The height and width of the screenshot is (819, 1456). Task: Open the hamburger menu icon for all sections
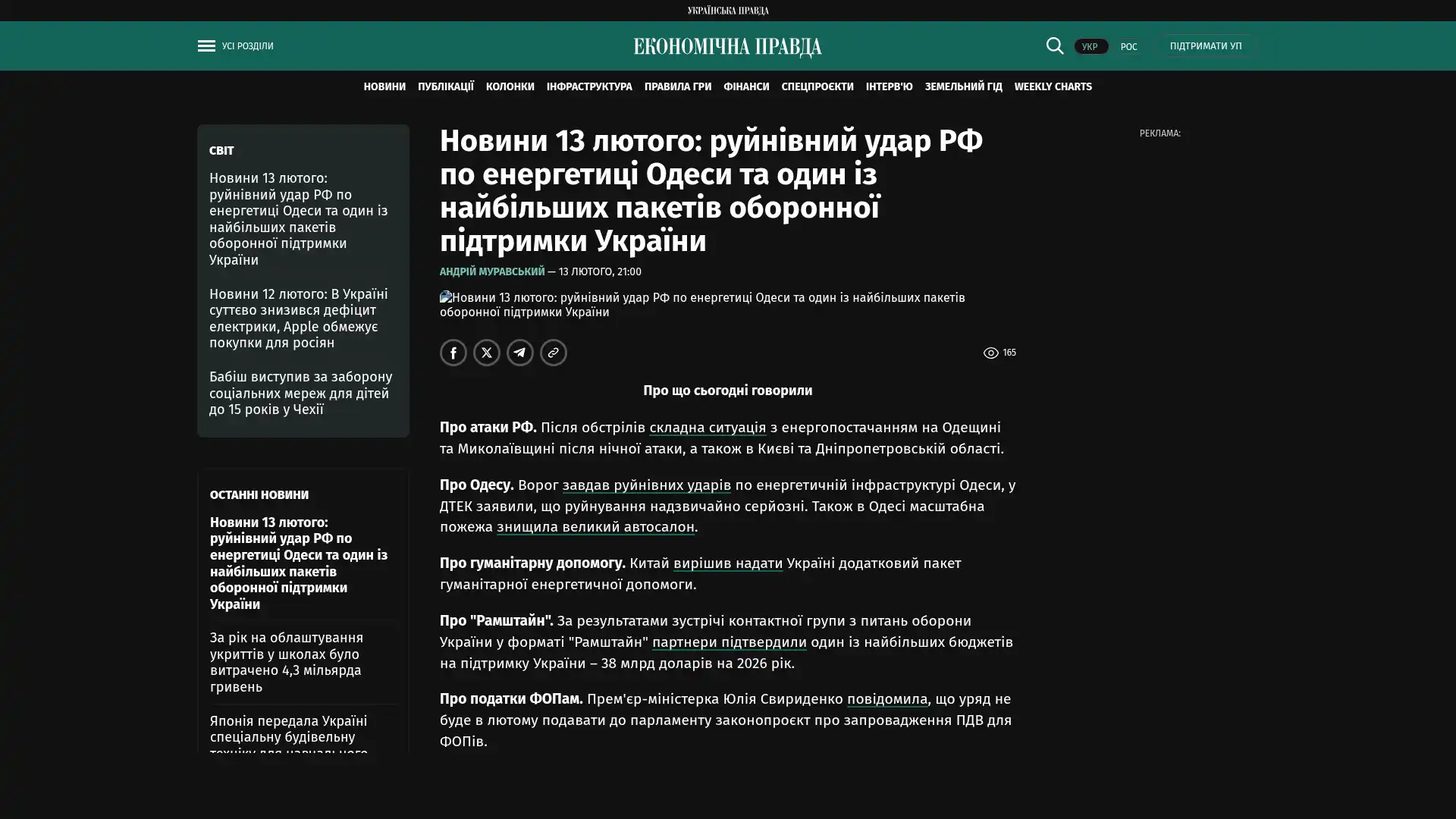pyautogui.click(x=206, y=46)
